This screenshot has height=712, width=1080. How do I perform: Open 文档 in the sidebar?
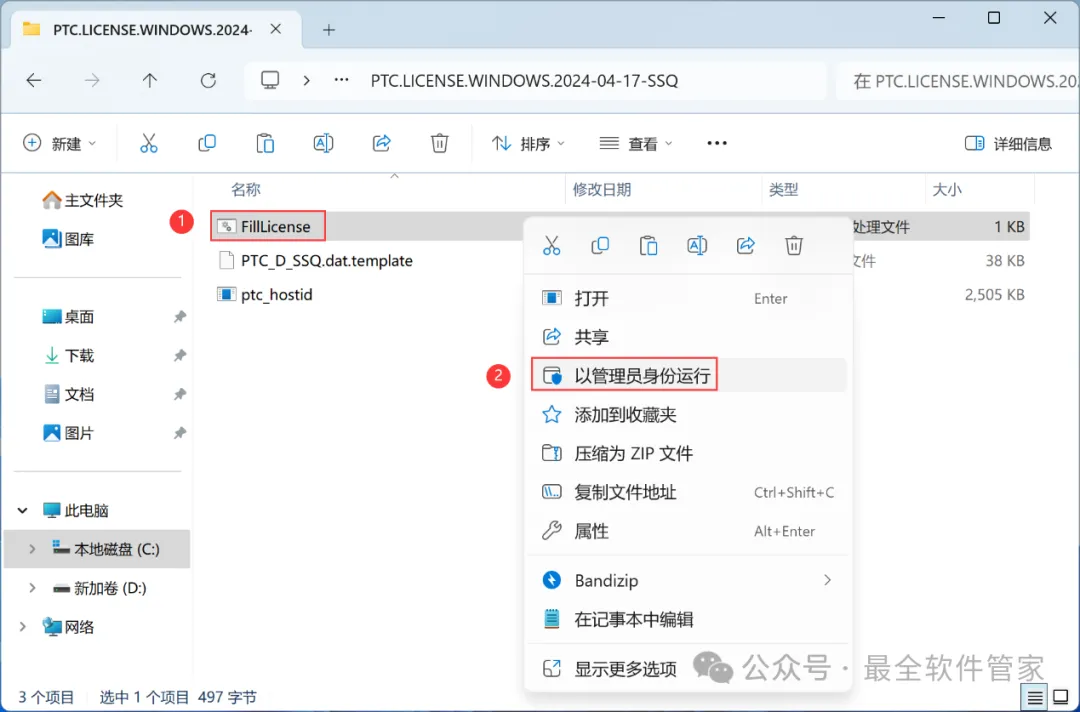[68, 394]
